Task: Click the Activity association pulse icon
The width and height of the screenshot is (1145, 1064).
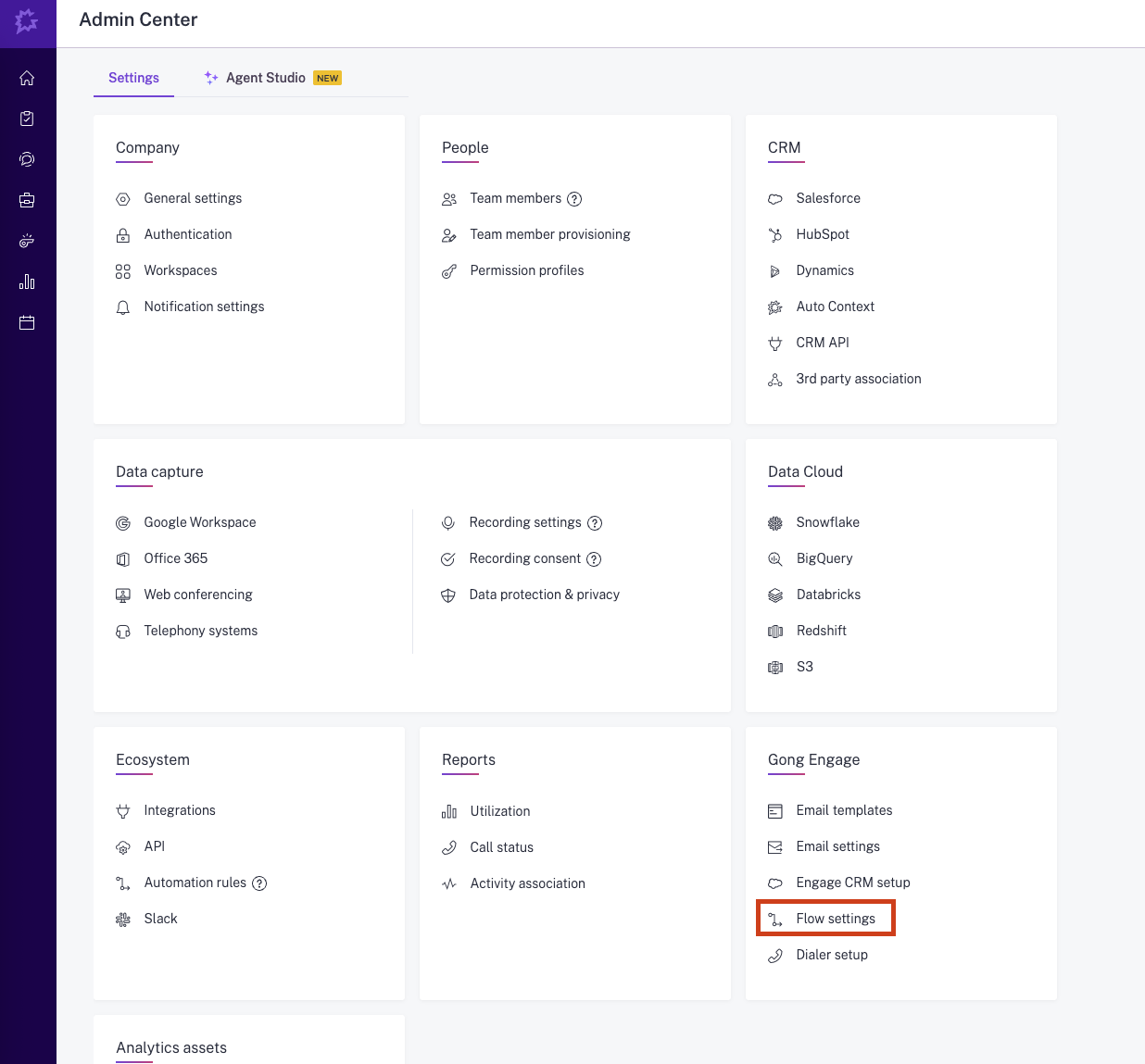Action: [449, 884]
